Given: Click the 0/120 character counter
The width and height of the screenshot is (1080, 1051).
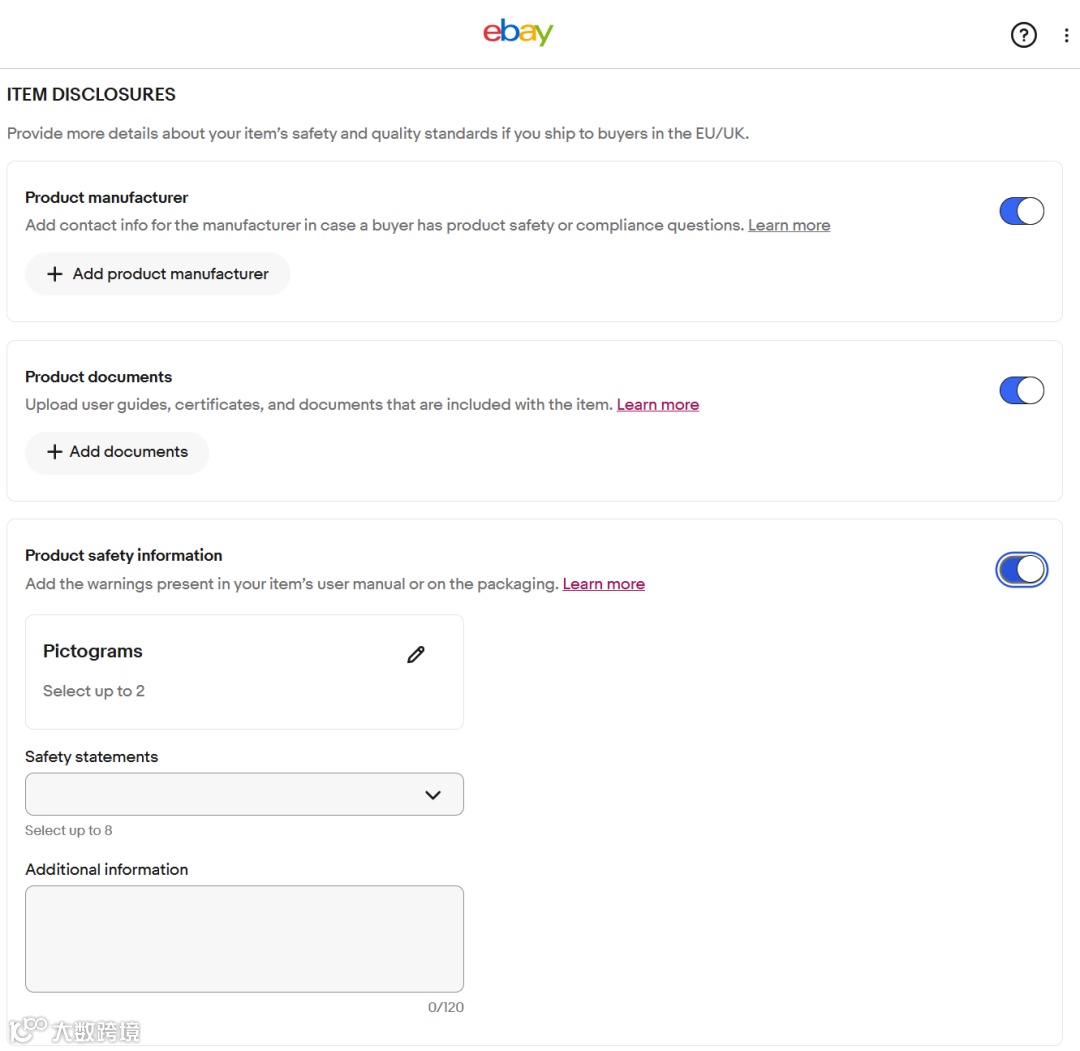Looking at the screenshot, I should pos(445,1007).
